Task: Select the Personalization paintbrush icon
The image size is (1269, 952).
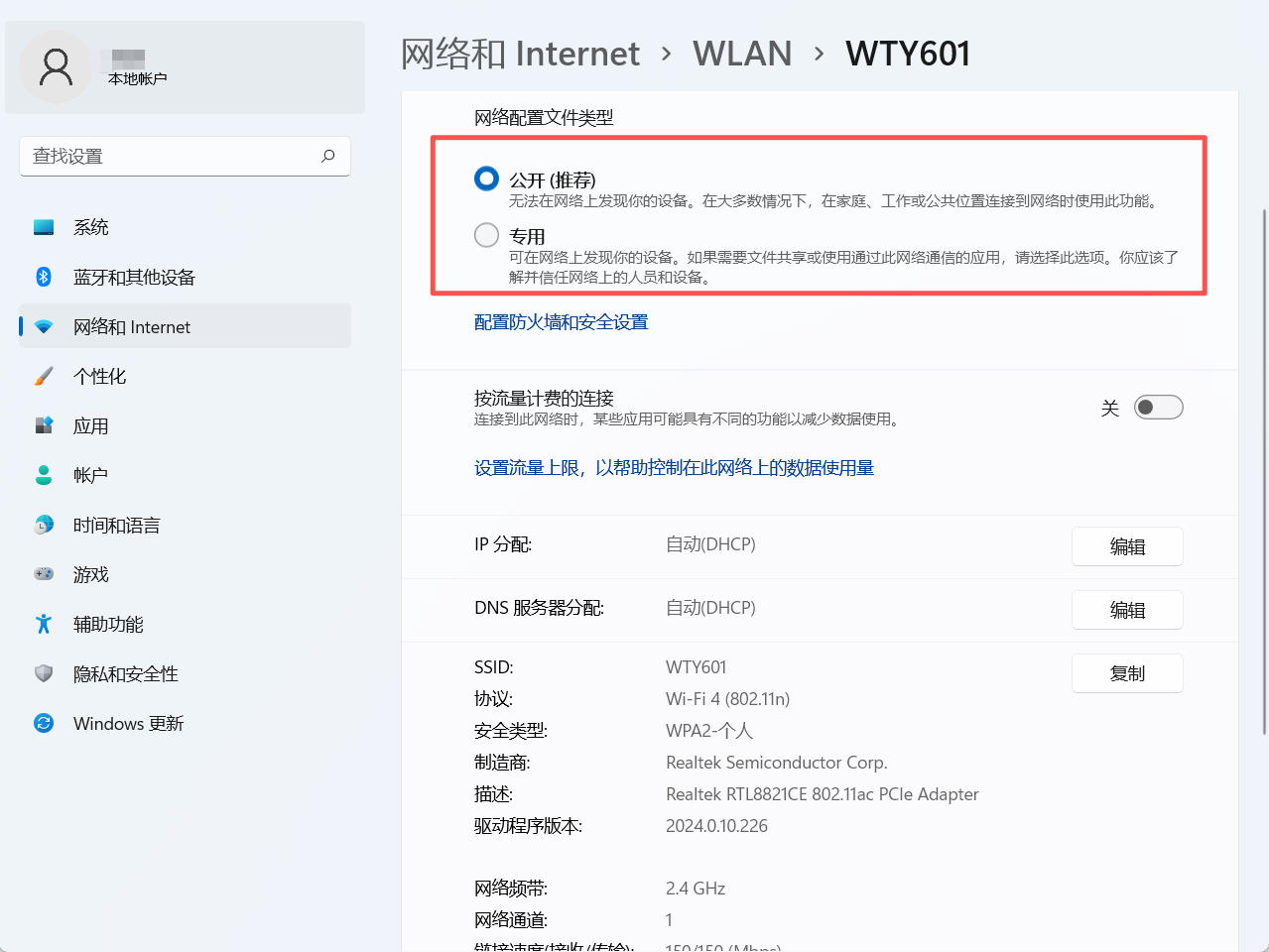Action: click(44, 376)
